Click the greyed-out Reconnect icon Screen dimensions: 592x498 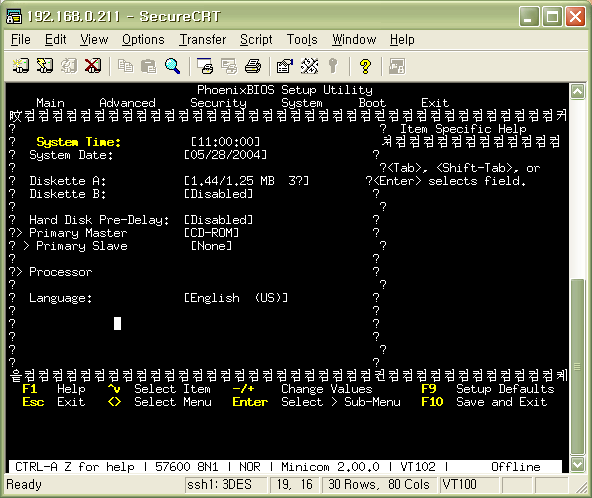point(69,66)
